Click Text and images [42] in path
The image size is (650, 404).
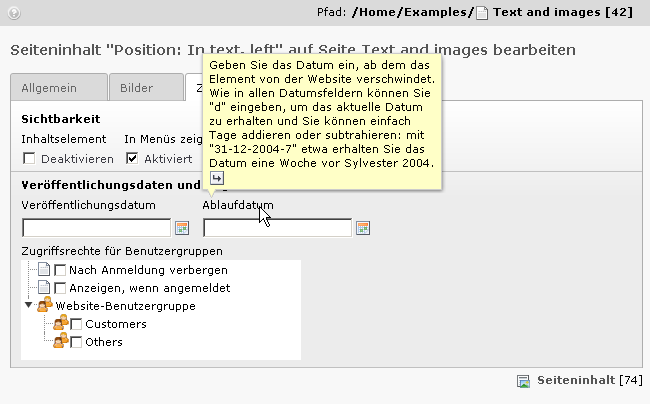(563, 12)
